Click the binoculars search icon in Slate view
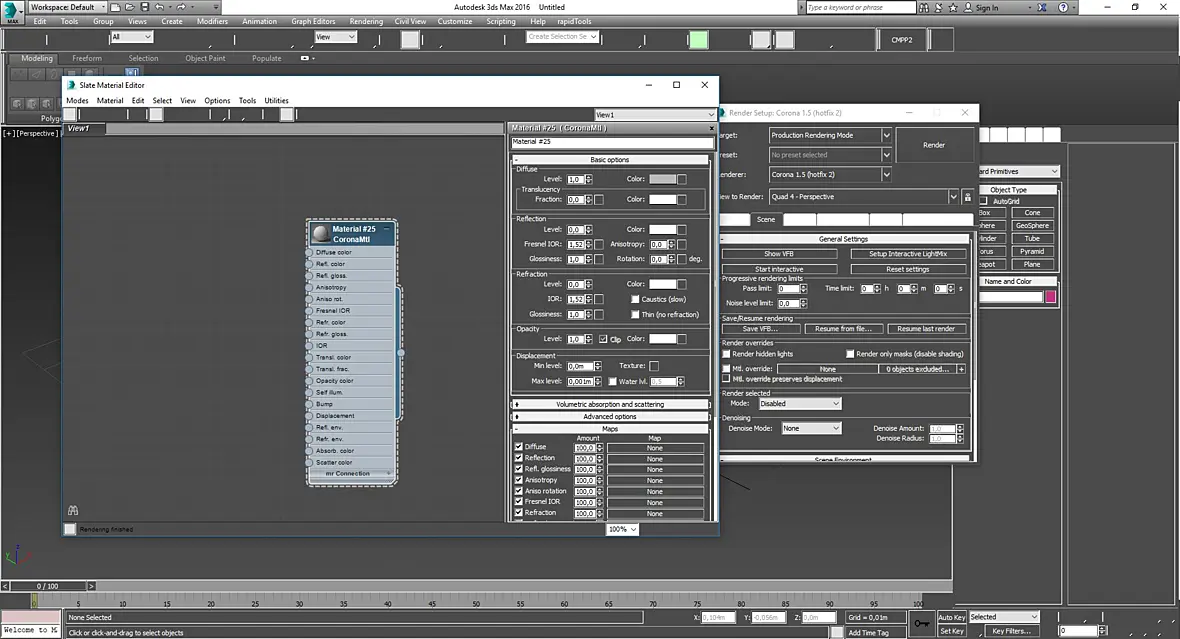1180x639 pixels. coord(73,510)
